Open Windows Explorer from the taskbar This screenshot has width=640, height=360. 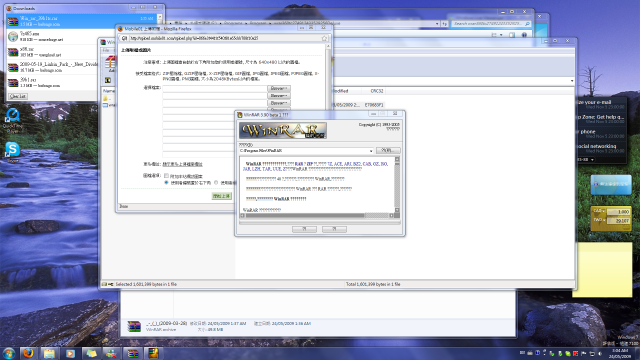pos(49,353)
